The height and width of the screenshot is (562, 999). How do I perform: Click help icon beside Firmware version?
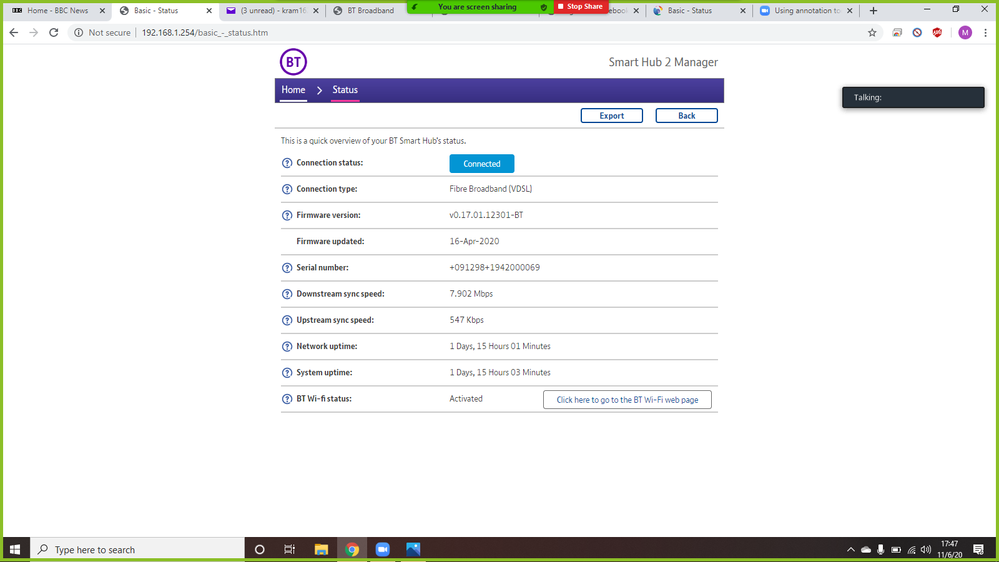287,216
